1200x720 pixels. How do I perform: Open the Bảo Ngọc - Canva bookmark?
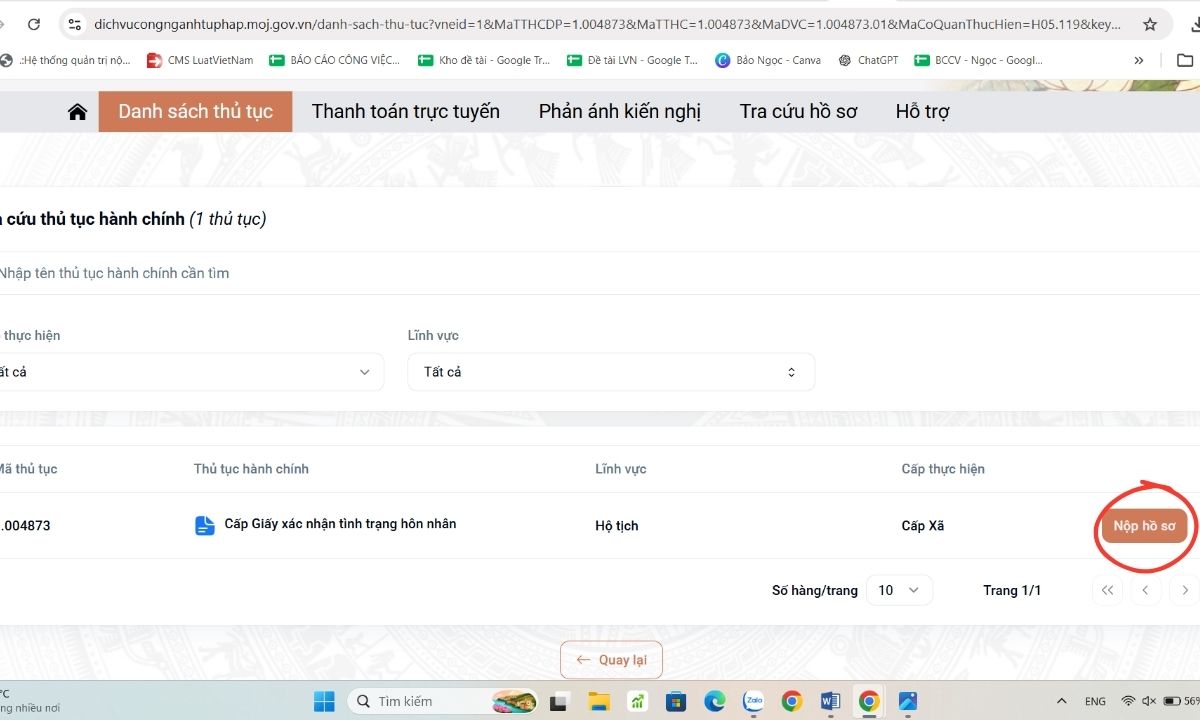768,60
